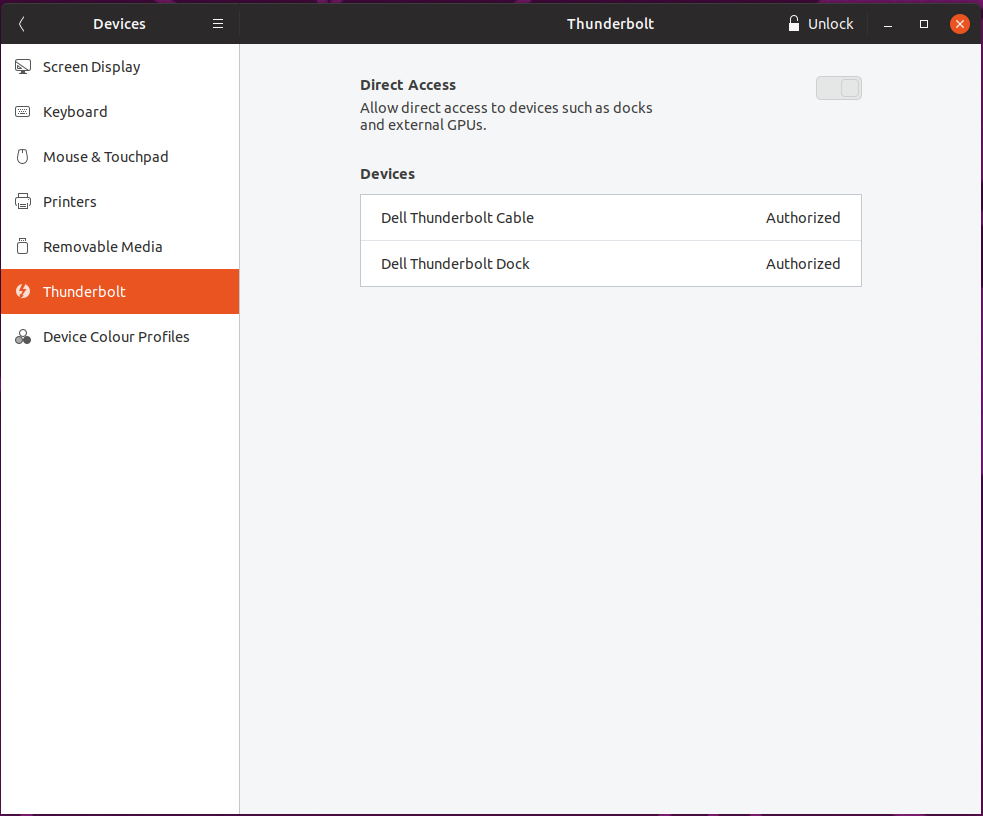Open the Dell Thunderbolt Cable device row

pos(611,217)
